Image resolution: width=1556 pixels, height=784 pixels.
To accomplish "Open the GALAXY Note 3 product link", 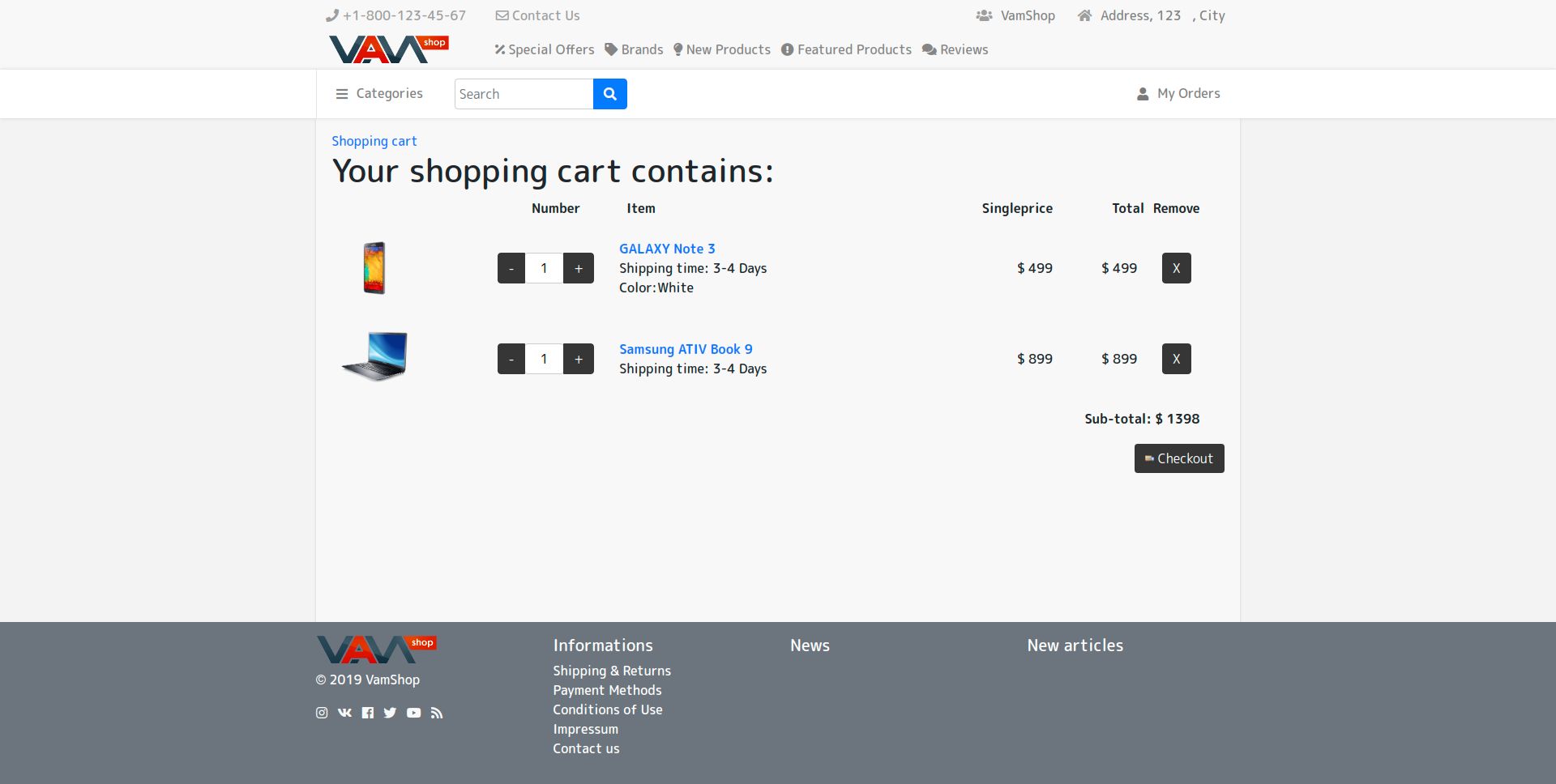I will [x=667, y=249].
